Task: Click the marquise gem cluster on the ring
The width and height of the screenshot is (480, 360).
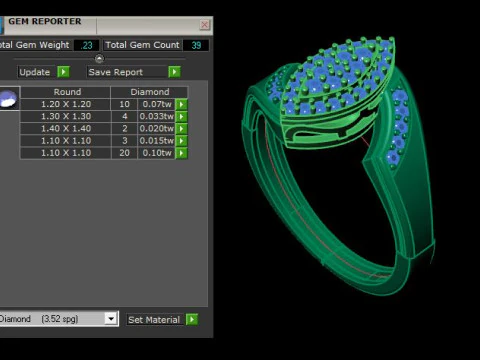Action: coord(337,77)
